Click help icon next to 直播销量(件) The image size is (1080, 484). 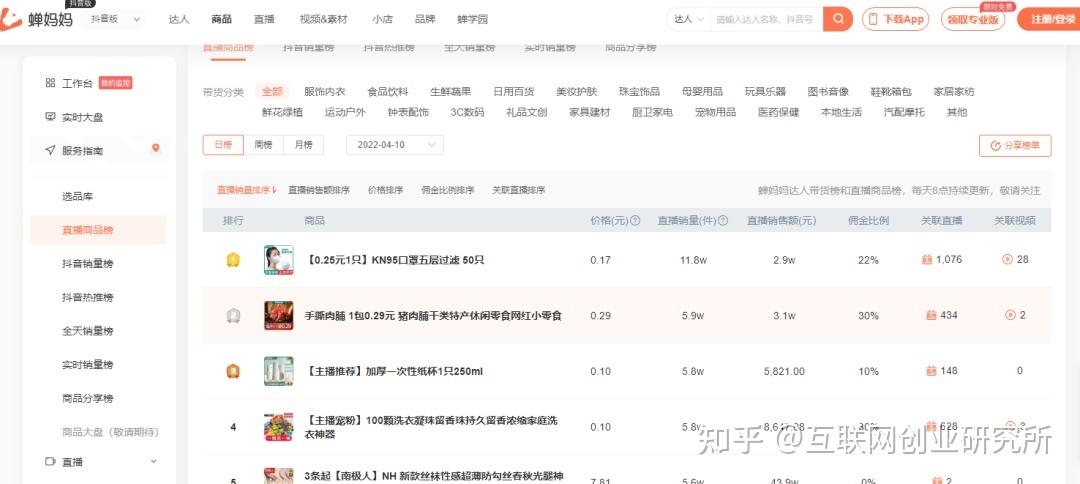coord(723,221)
